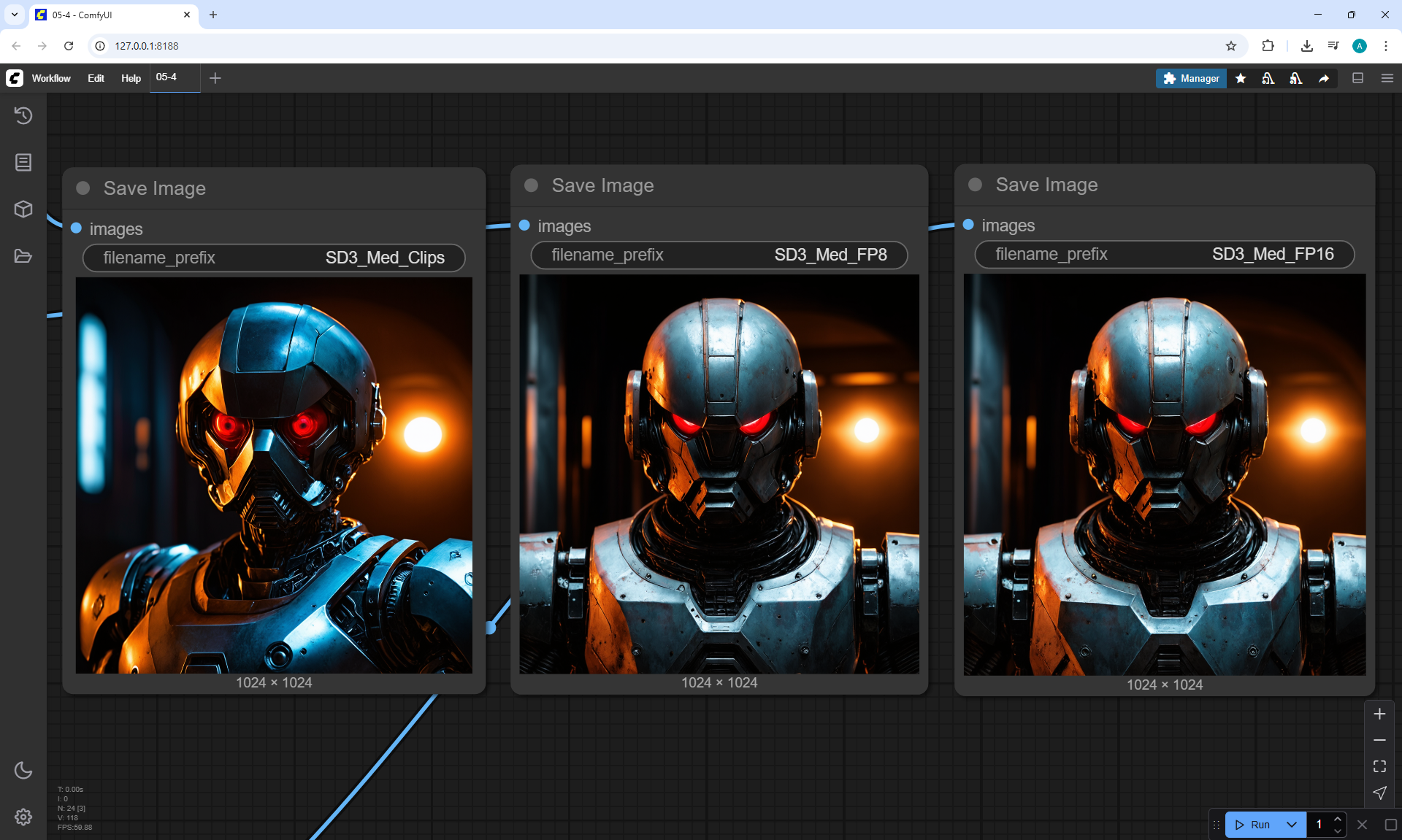This screenshot has height=840, width=1402.
Task: Toggle dark theme with the moon icon
Action: tap(23, 770)
